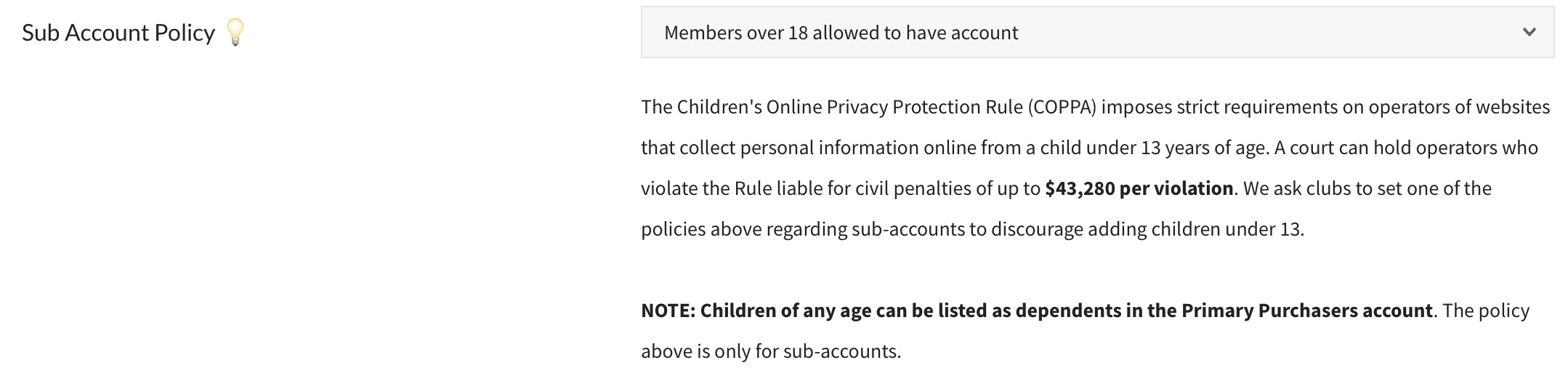Click 'Primary Purchasers account' bold phrase

point(1306,311)
